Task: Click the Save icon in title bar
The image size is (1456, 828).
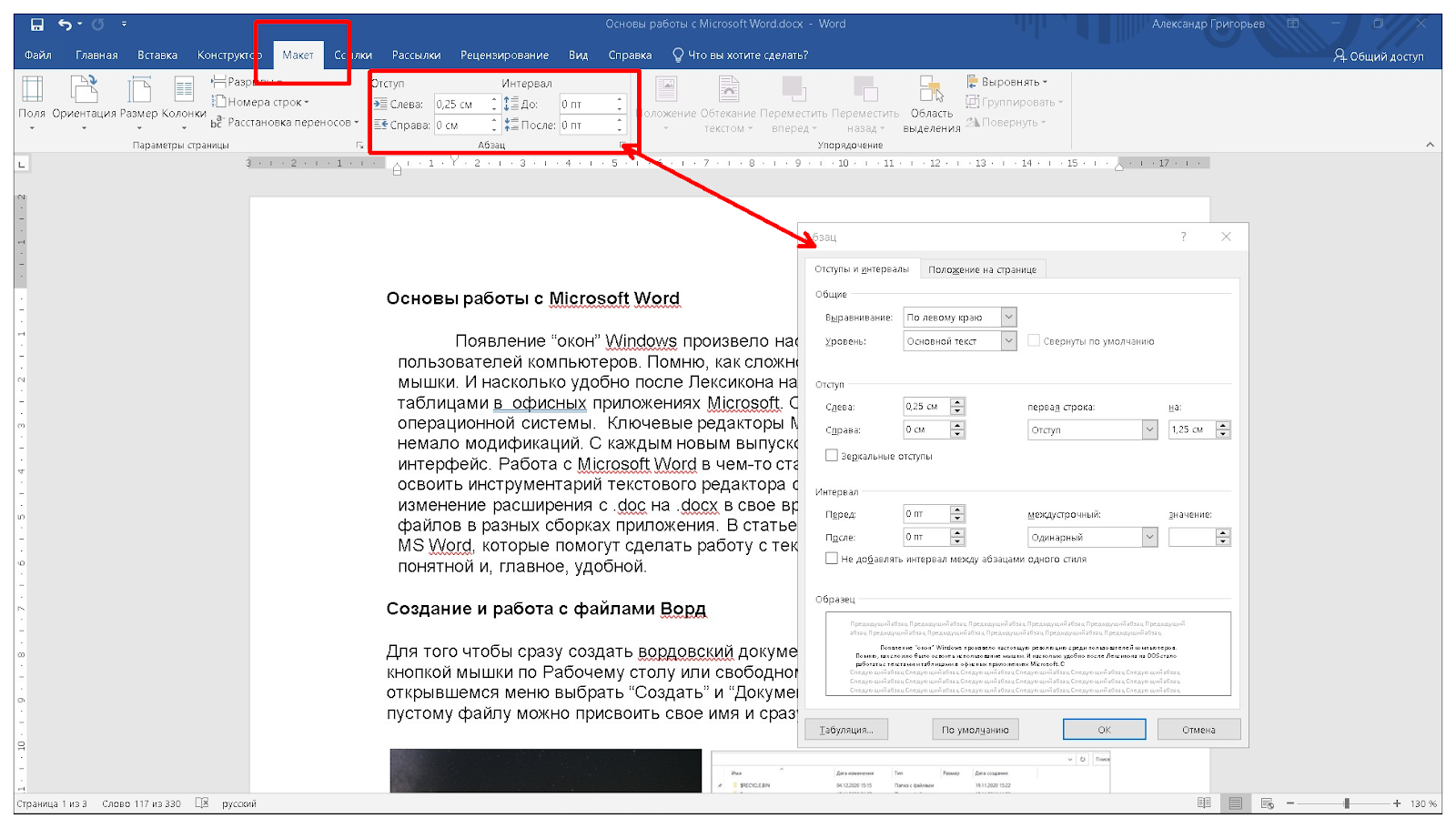Action: coord(37,25)
